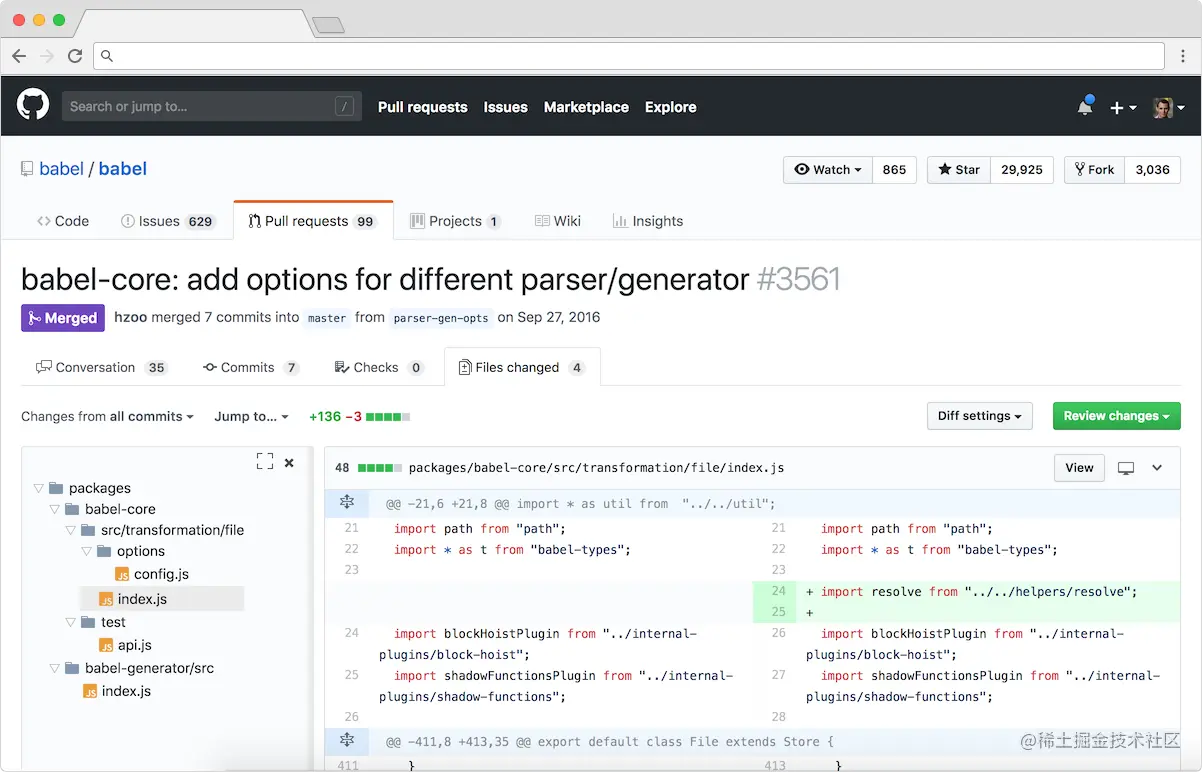The height and width of the screenshot is (772, 1202).
Task: Click the parser-gen-opts branch label
Action: pyautogui.click(x=441, y=318)
